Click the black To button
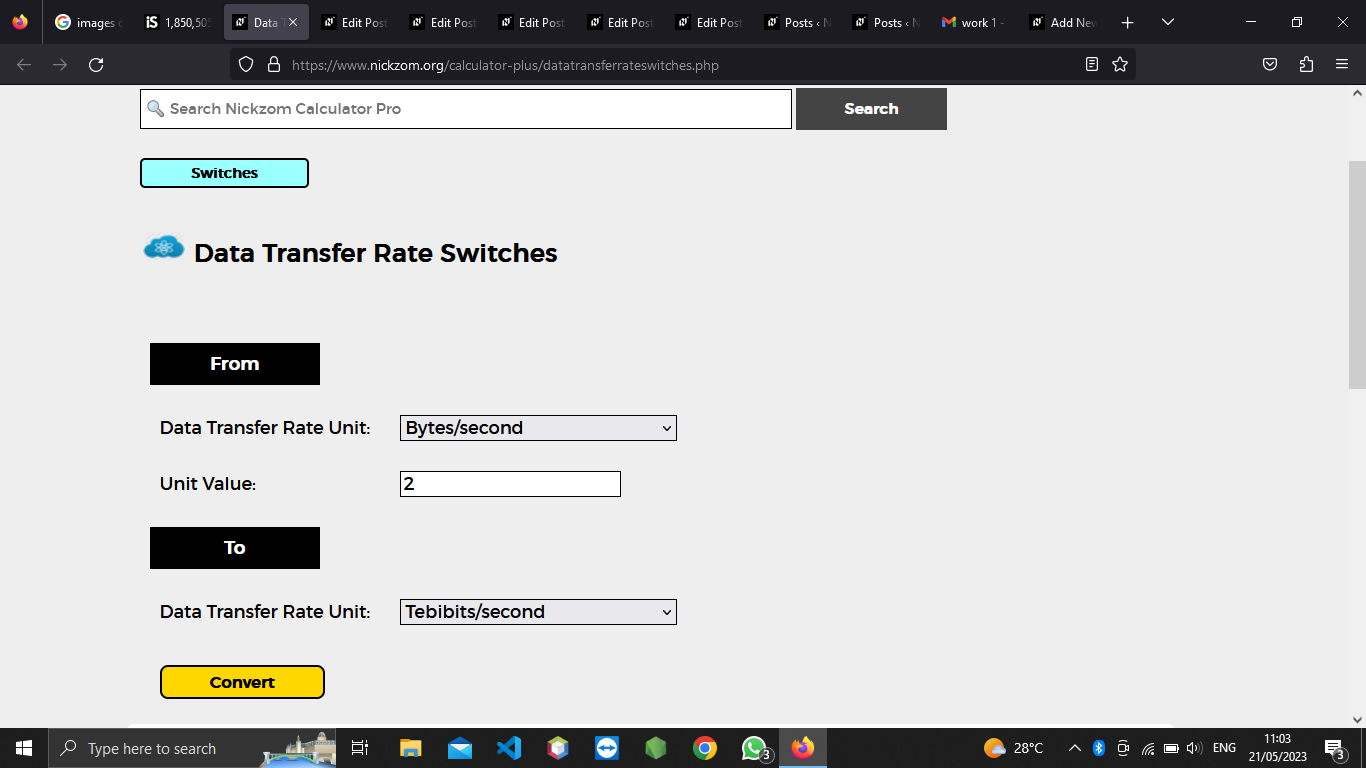The image size is (1366, 768). (235, 548)
